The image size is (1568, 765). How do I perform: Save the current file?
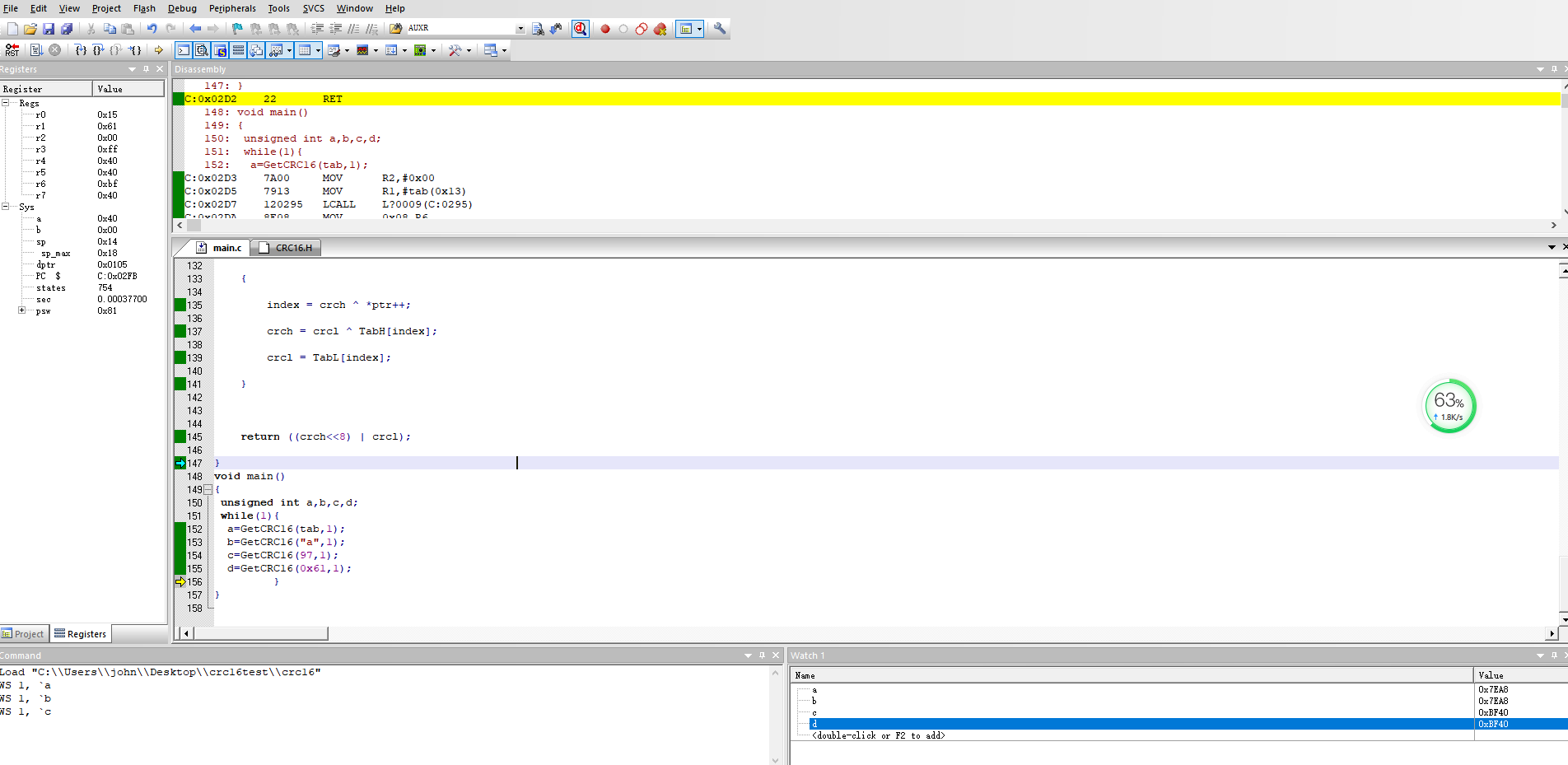pyautogui.click(x=49, y=29)
